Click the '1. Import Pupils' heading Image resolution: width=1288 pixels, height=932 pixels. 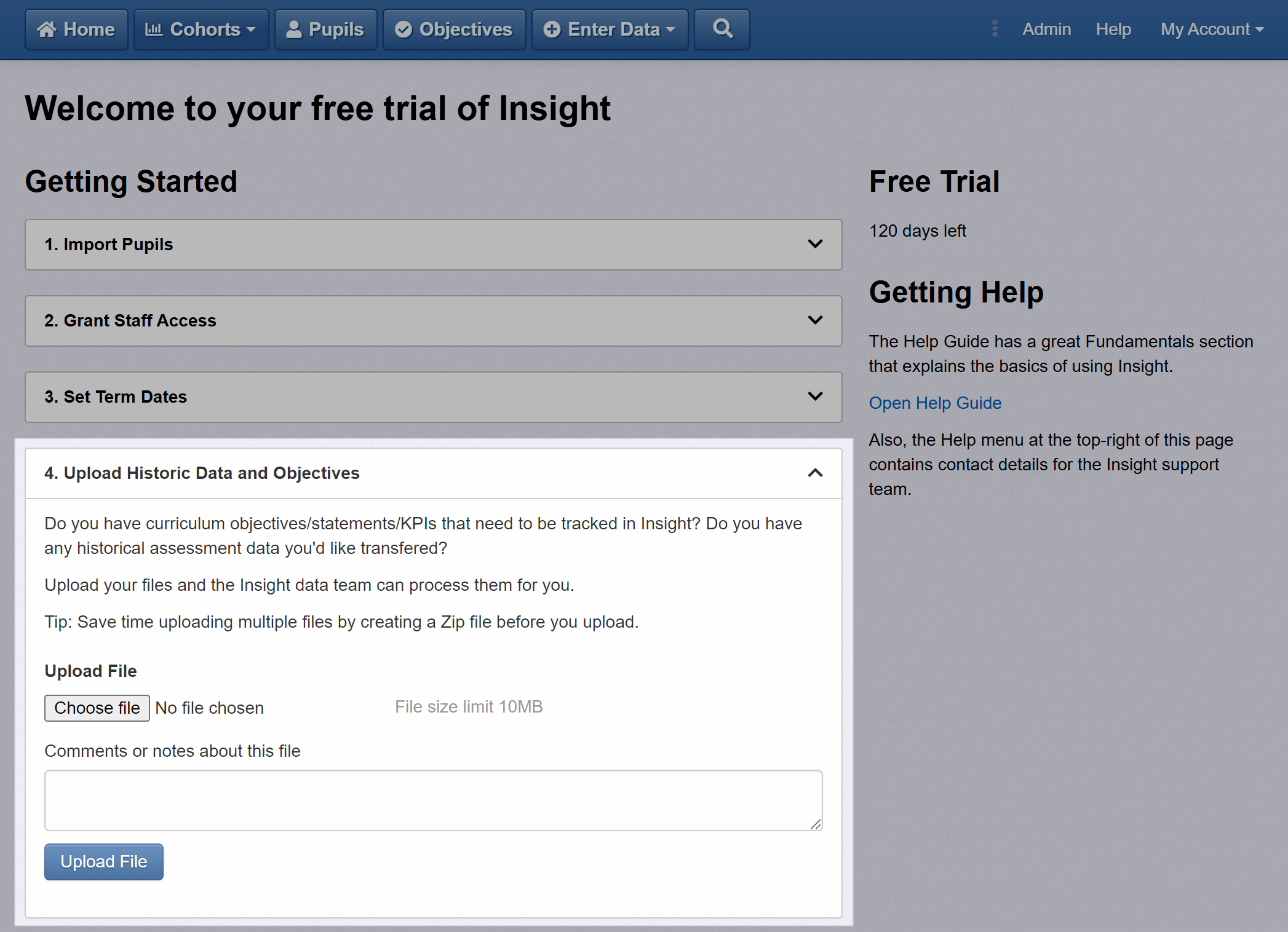(108, 244)
